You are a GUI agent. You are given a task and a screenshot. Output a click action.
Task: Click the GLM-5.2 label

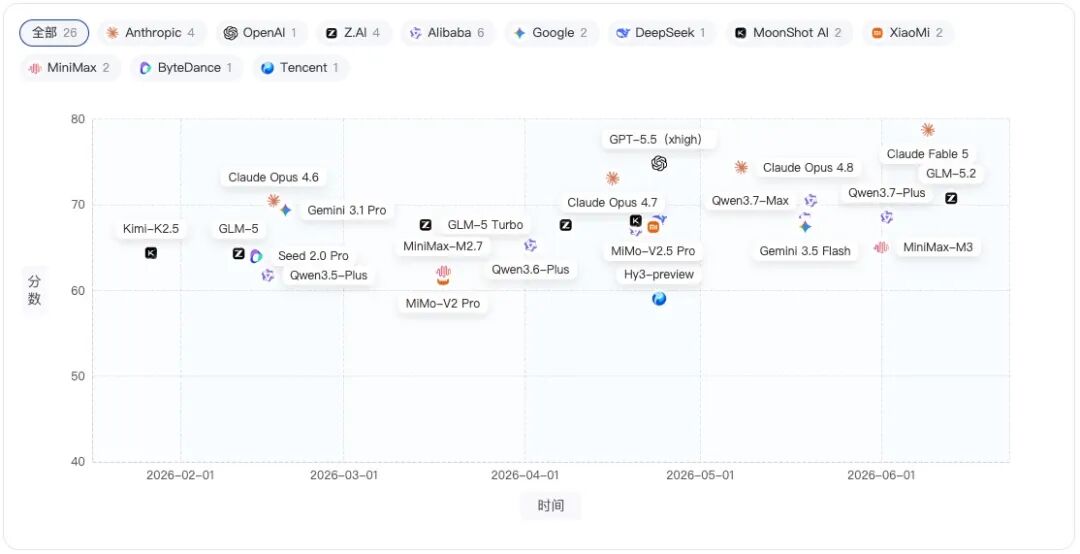(x=951, y=174)
